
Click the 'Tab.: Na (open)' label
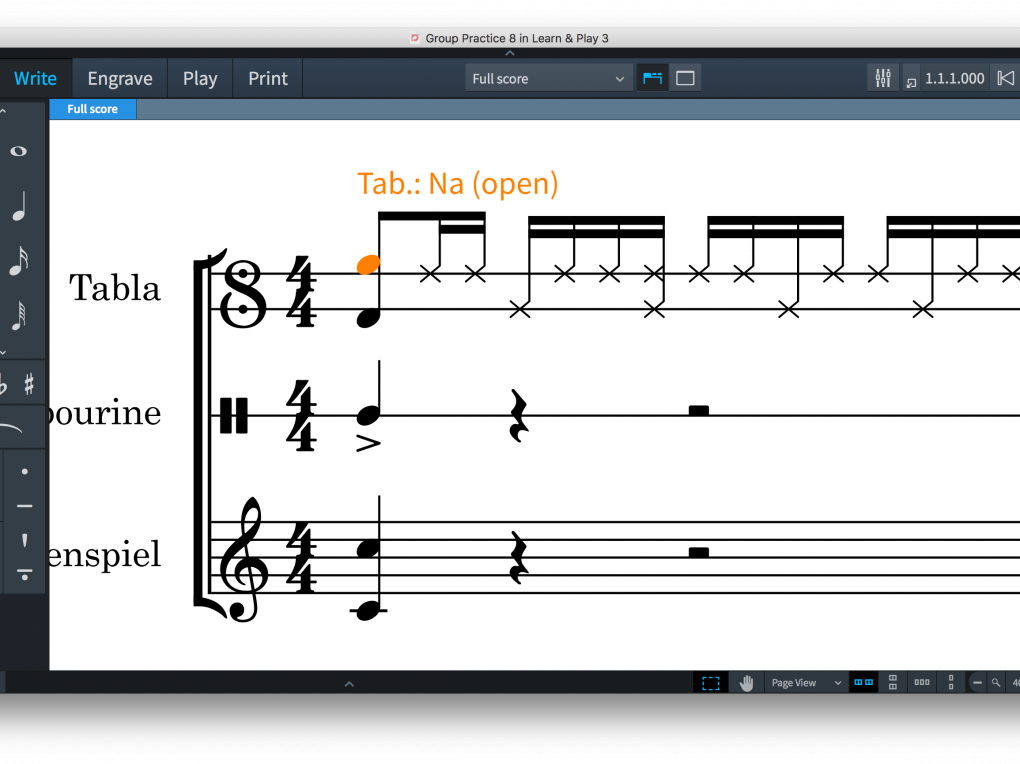[x=457, y=184]
